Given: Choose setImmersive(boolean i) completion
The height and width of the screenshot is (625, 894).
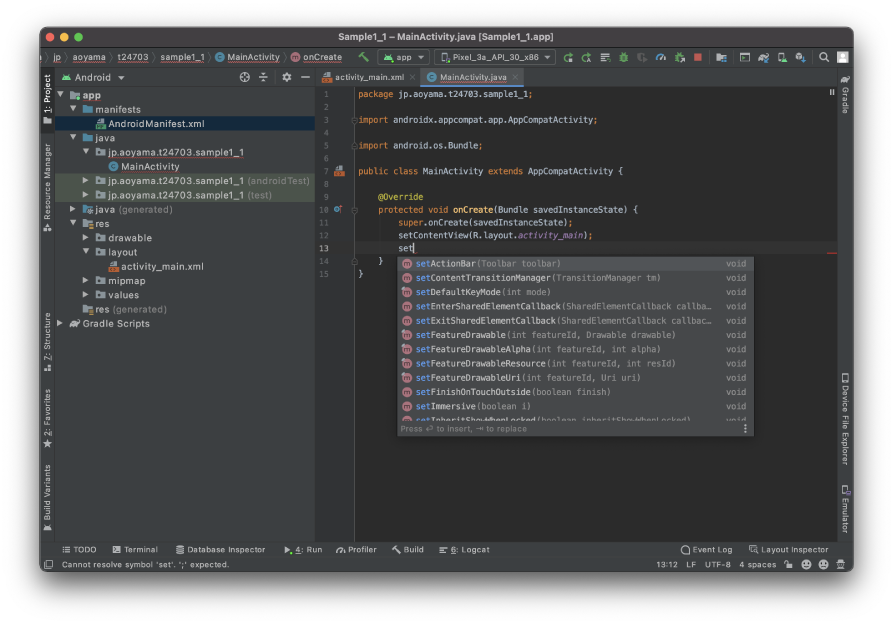Looking at the screenshot, I should point(575,406).
